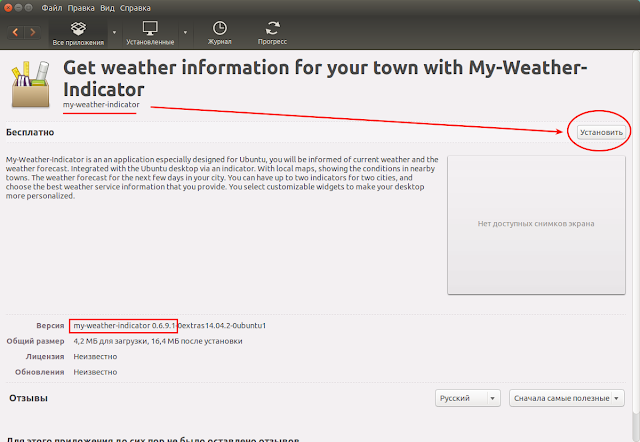Open the Вид menu

pyautogui.click(x=107, y=8)
